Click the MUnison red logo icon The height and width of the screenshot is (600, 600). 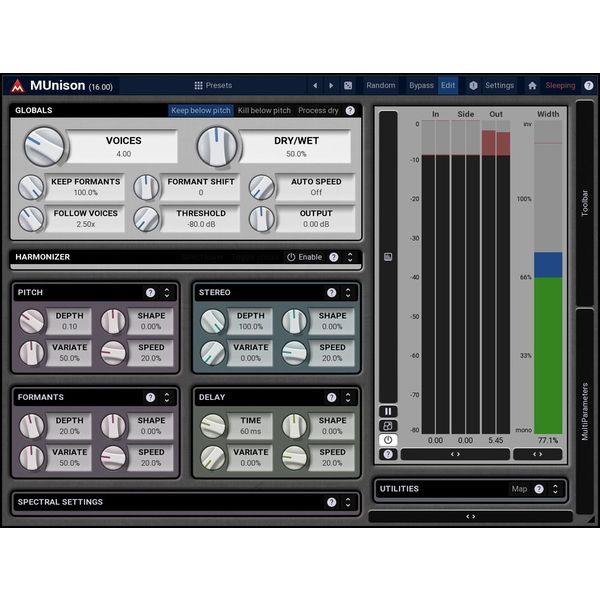coord(17,86)
